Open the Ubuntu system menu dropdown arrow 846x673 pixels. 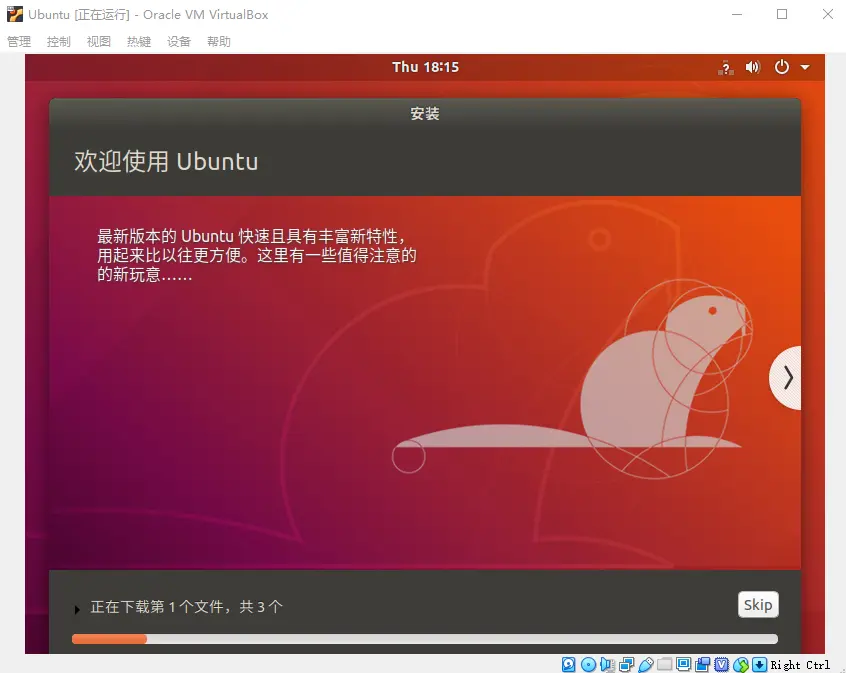[805, 67]
